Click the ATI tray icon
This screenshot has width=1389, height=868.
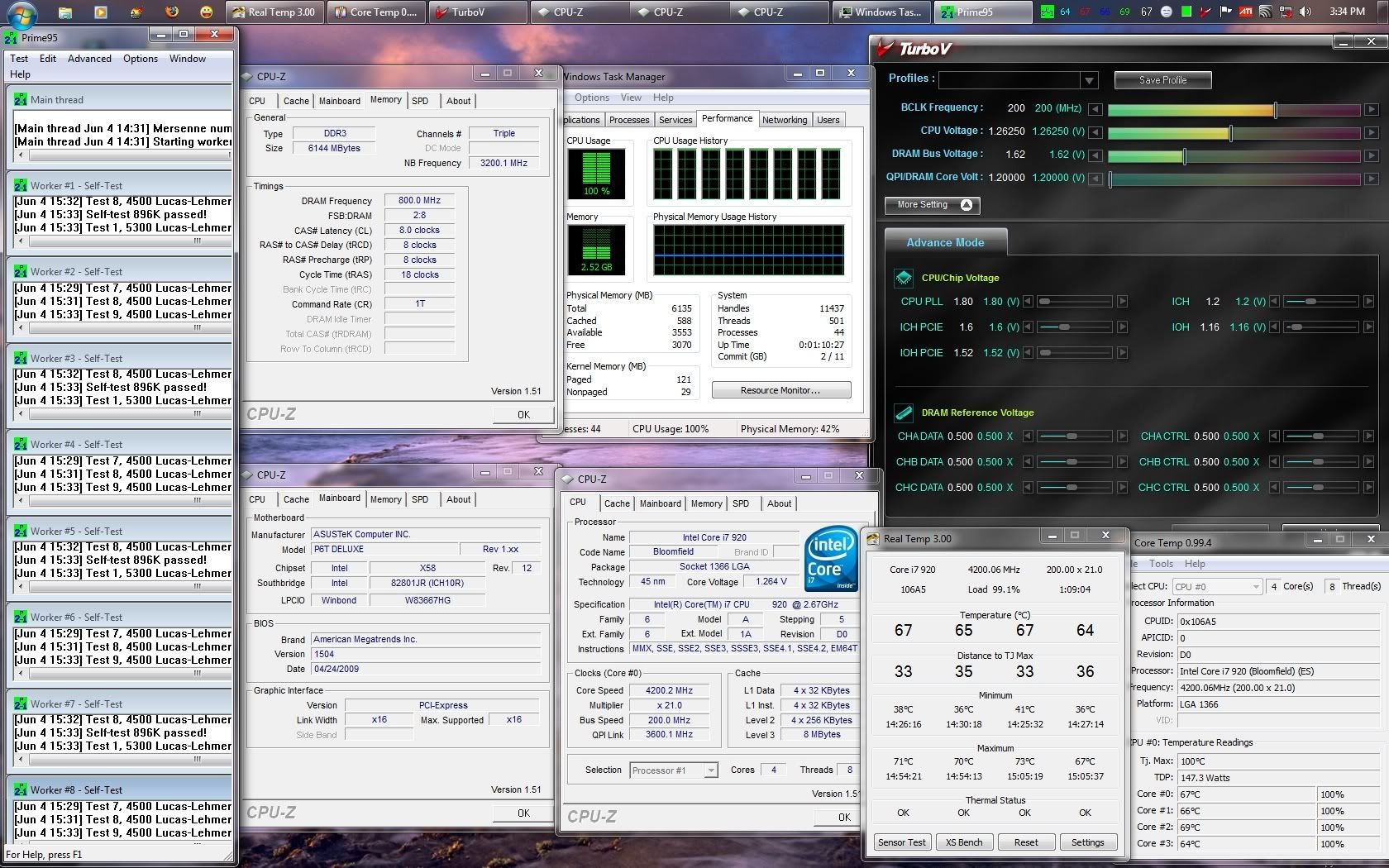coord(1245,12)
